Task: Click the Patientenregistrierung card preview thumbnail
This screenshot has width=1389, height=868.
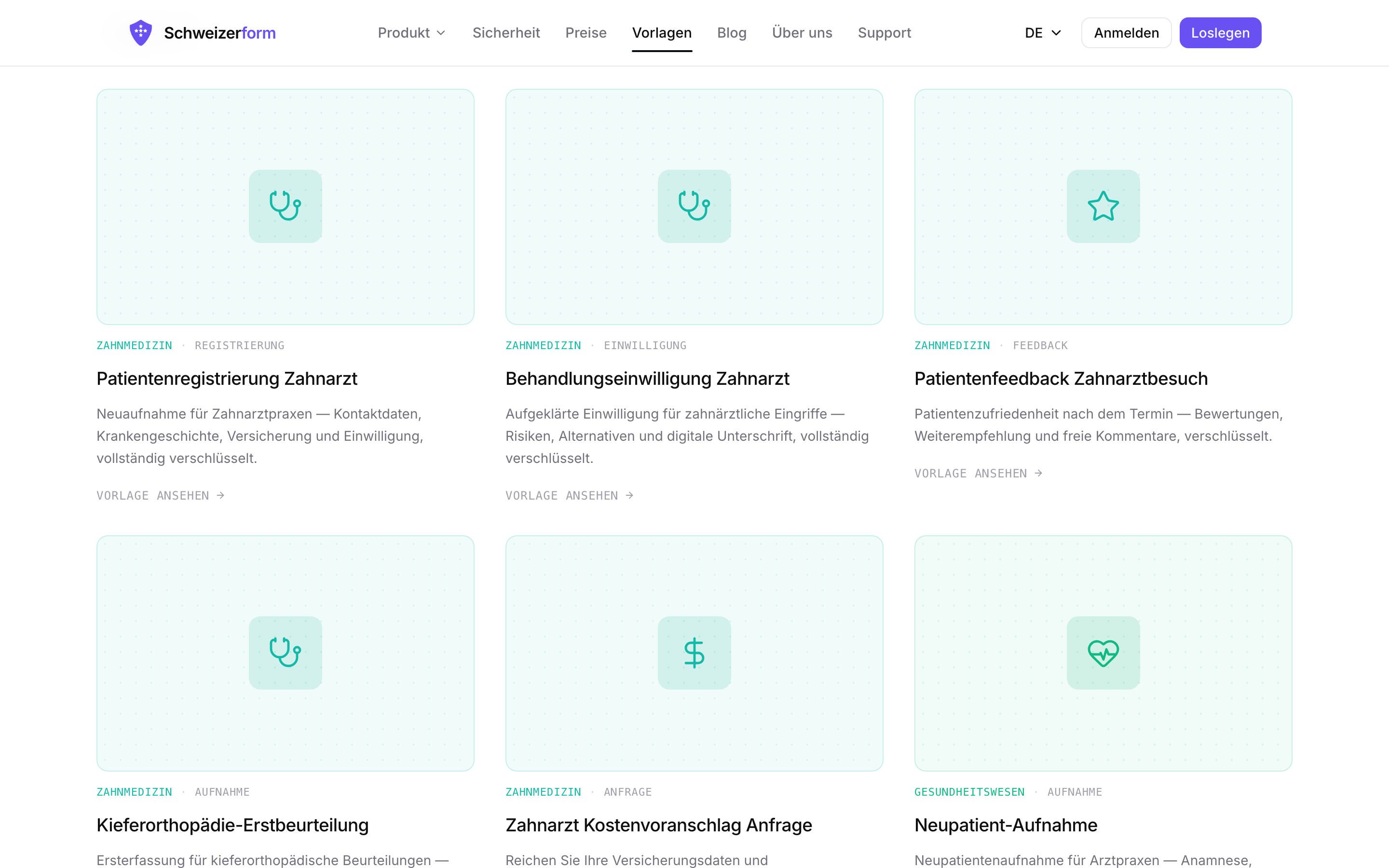Action: pyautogui.click(x=285, y=207)
